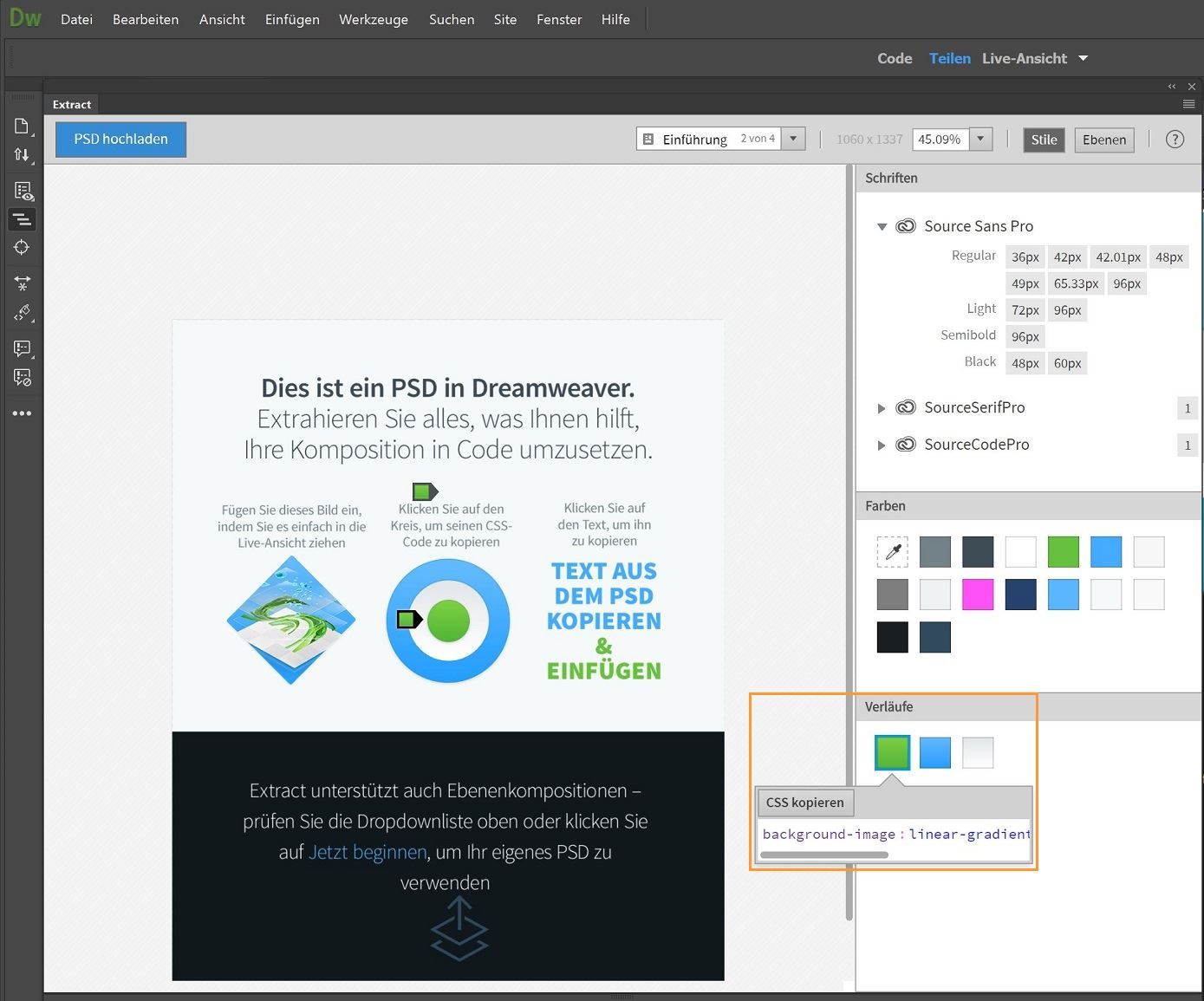The width and height of the screenshot is (1204, 1001).
Task: Select the green gradient swatch in Verläufe
Action: (892, 752)
